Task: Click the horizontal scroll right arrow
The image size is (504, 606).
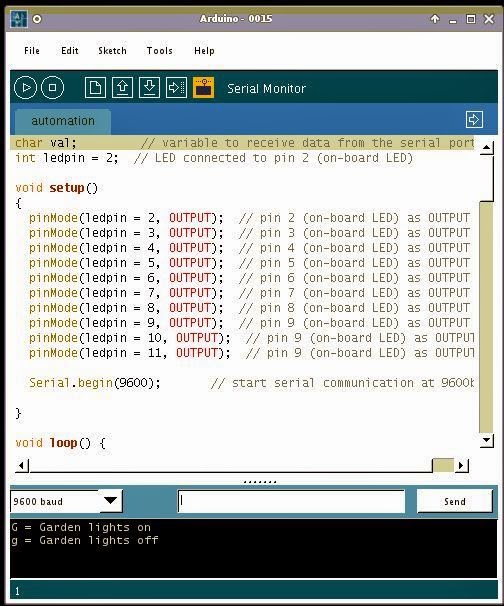Action: tap(461, 466)
